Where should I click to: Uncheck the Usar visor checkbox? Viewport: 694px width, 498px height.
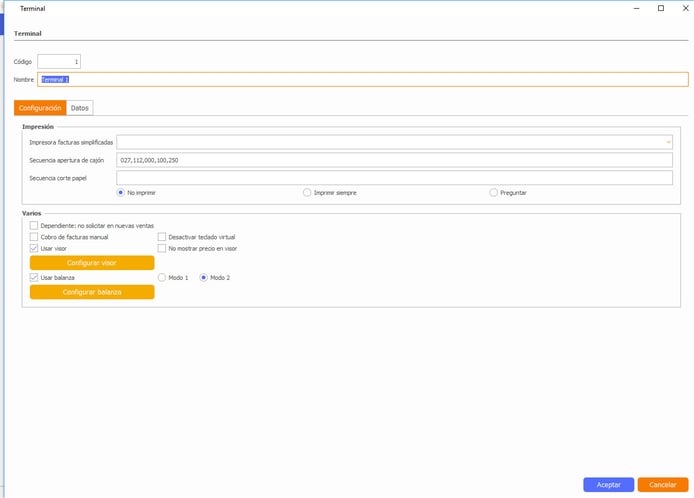tap(34, 248)
